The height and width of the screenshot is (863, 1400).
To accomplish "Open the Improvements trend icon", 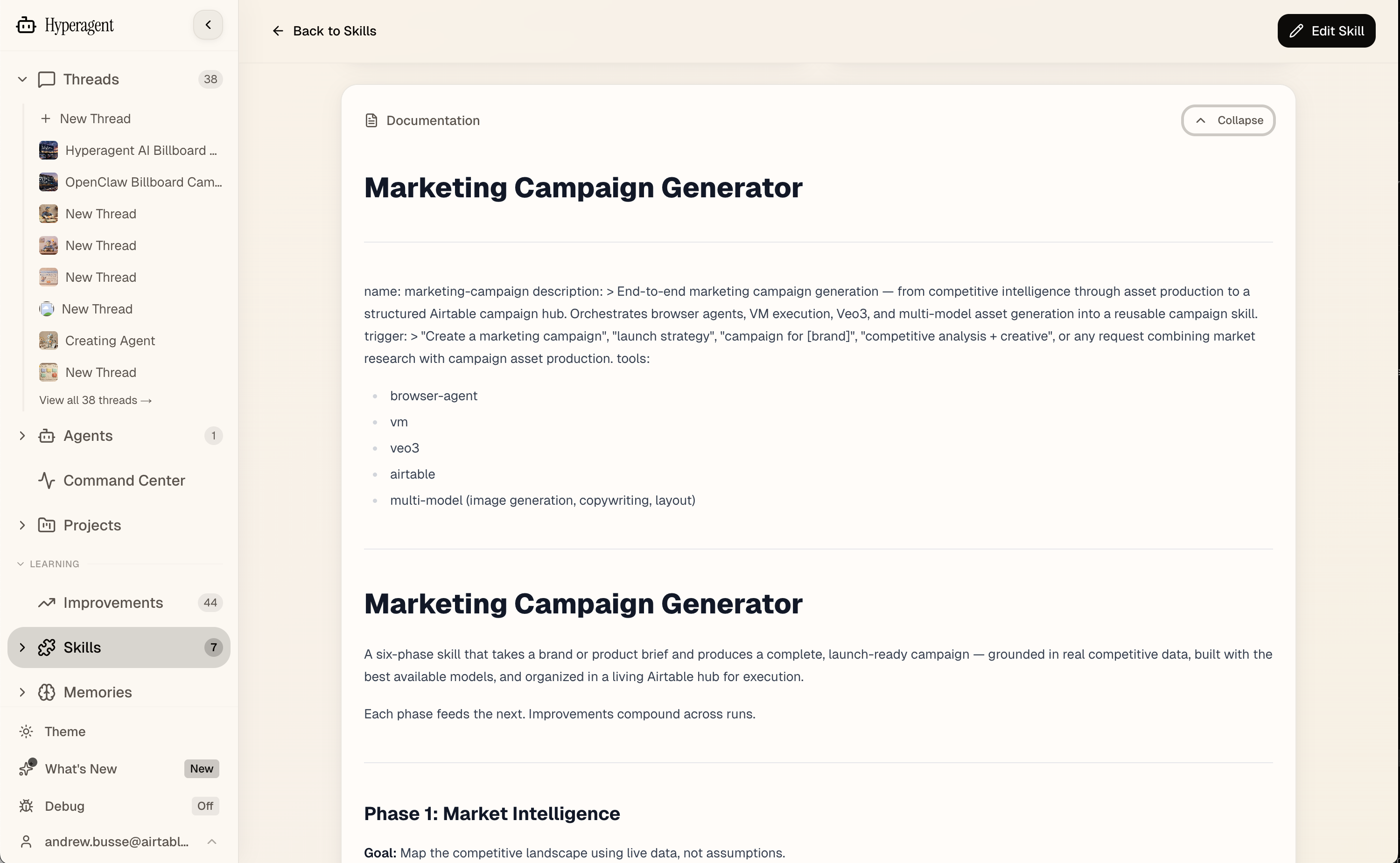I will [47, 603].
